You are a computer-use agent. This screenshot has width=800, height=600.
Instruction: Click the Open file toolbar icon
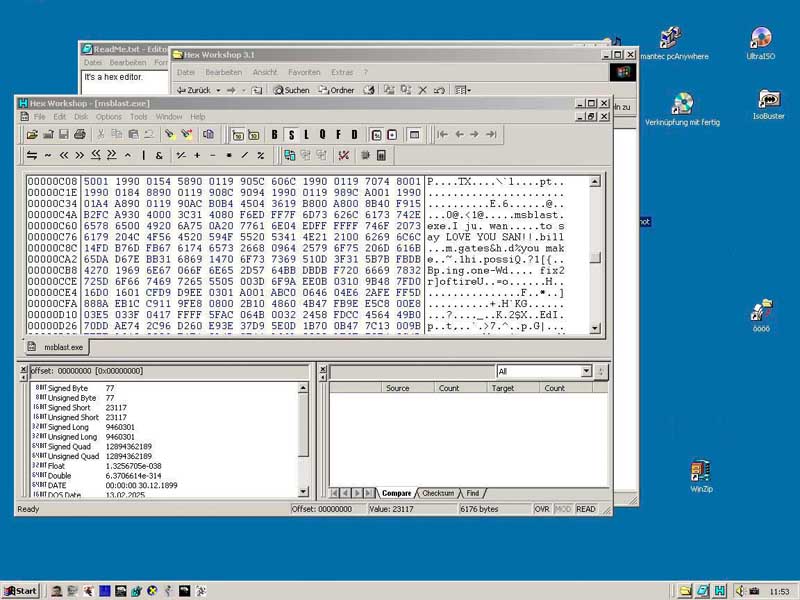coord(32,135)
